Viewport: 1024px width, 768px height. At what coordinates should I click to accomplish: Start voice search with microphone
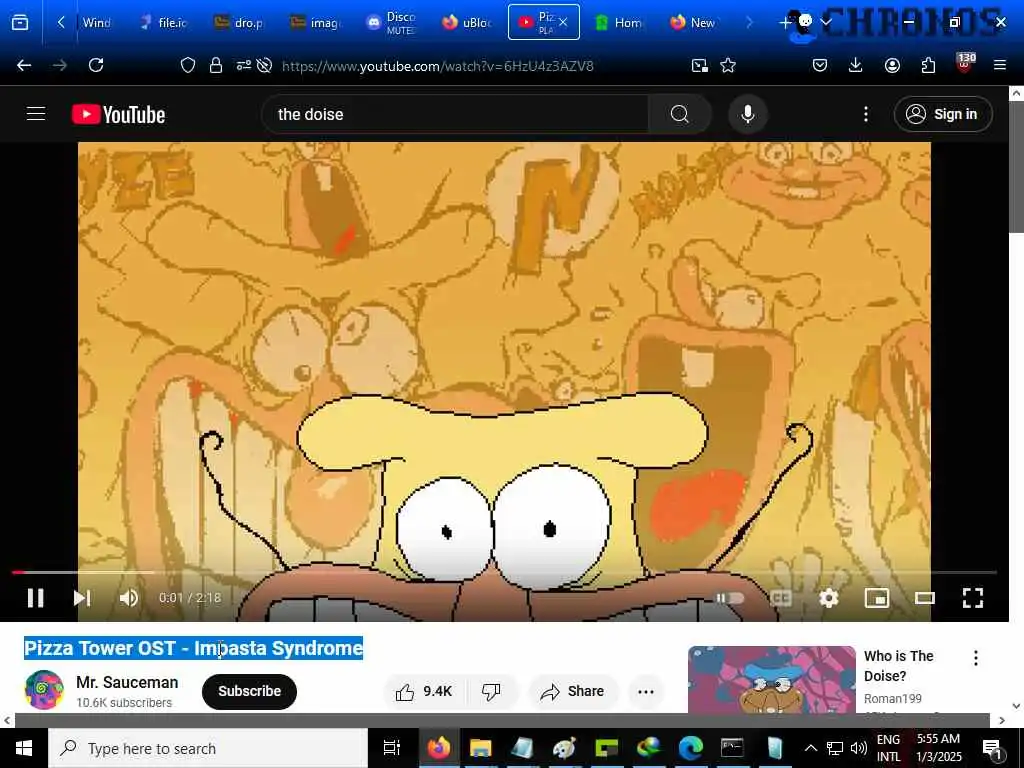(x=748, y=114)
